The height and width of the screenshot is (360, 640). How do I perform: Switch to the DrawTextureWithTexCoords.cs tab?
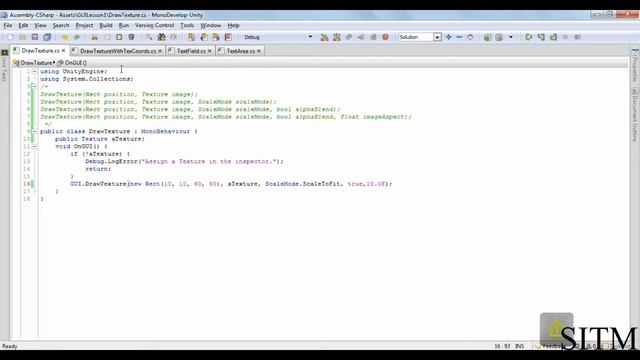tap(118, 51)
